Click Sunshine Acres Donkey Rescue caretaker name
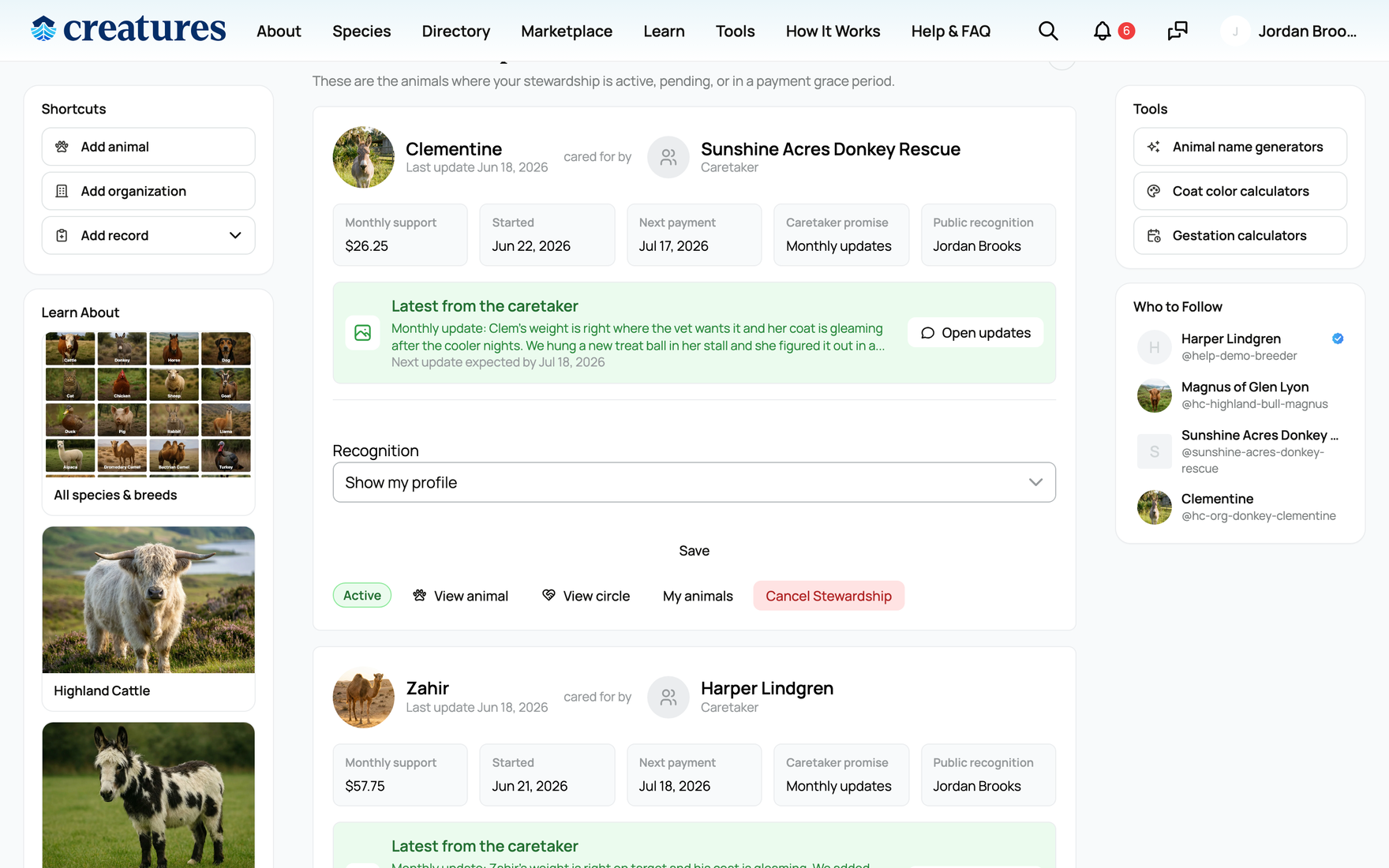Screen dimensions: 1389x868 [830, 149]
